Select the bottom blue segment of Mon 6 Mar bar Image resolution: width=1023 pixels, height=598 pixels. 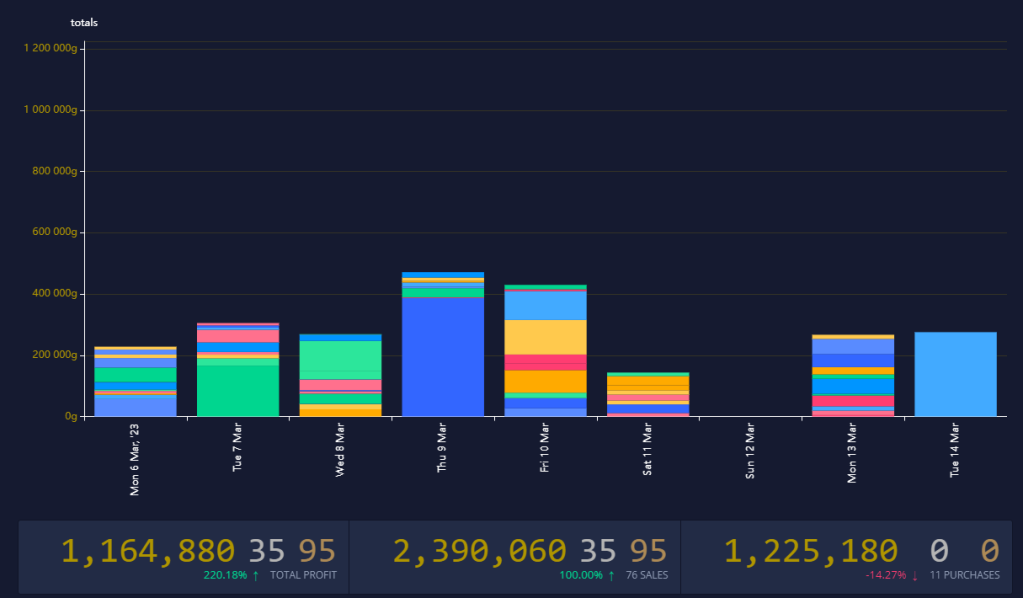pos(135,406)
